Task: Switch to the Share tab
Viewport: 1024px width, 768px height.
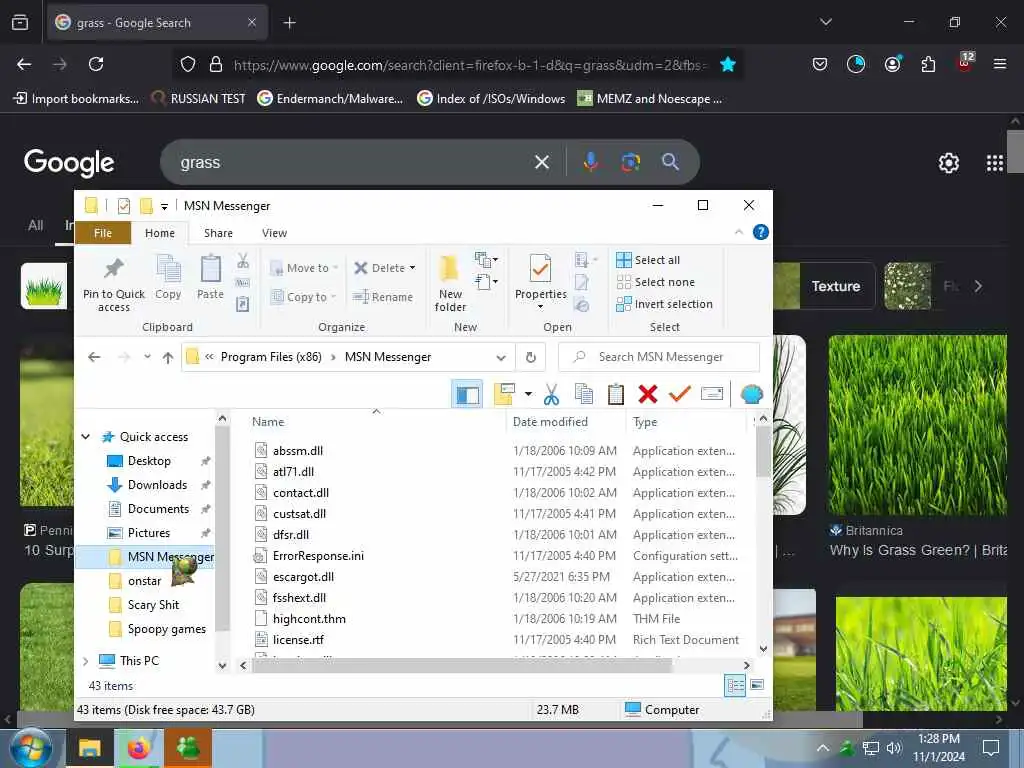Action: (218, 233)
